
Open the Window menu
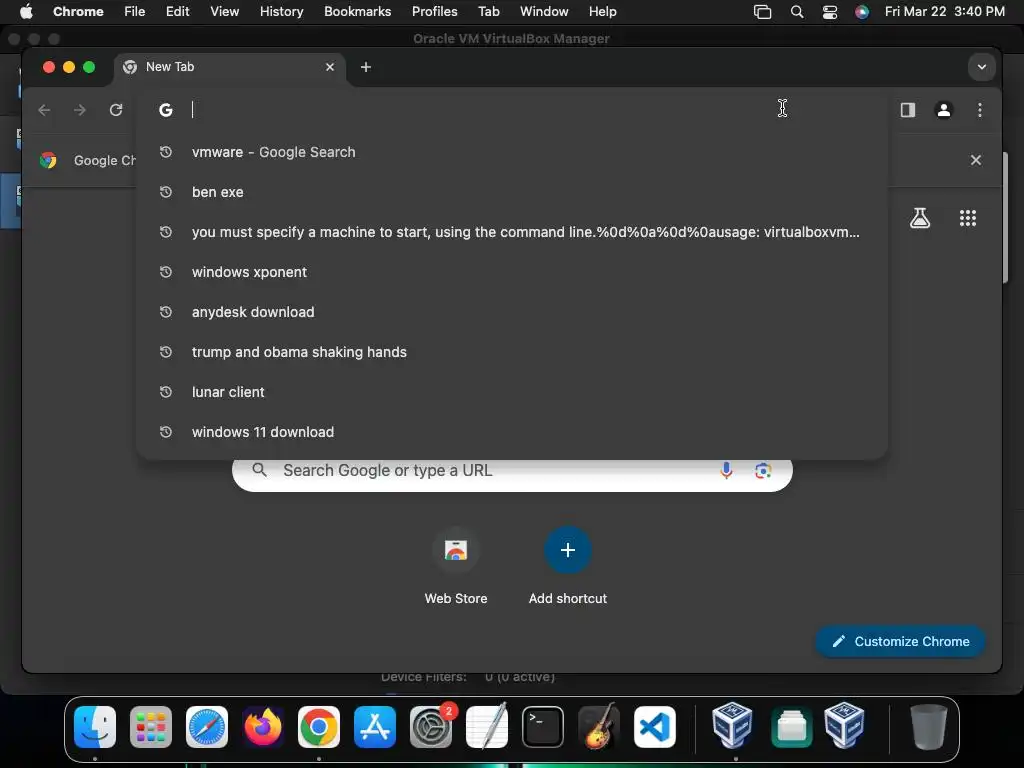pos(544,12)
